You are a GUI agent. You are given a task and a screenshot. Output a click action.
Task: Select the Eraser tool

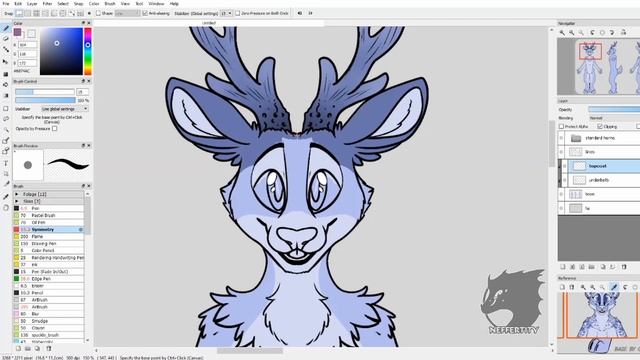pos(6,39)
